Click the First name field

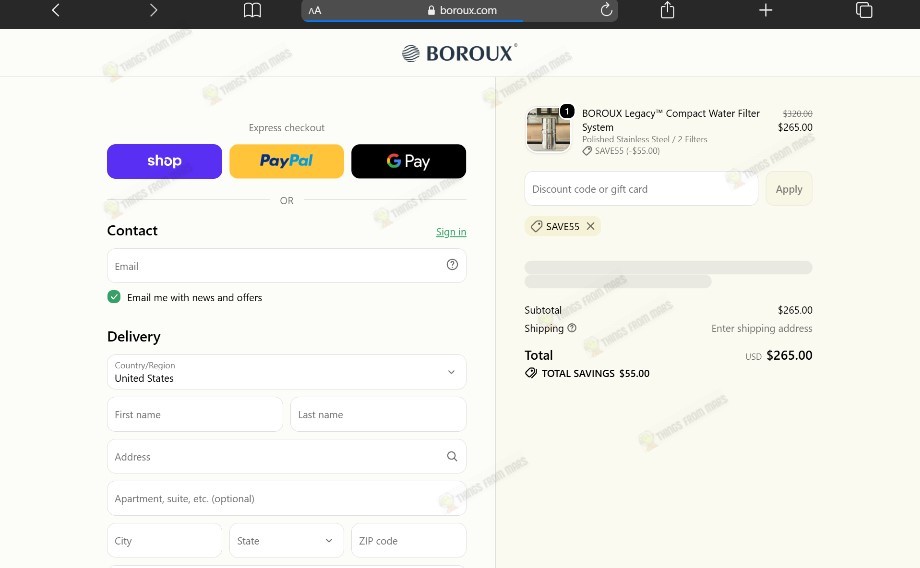[195, 414]
